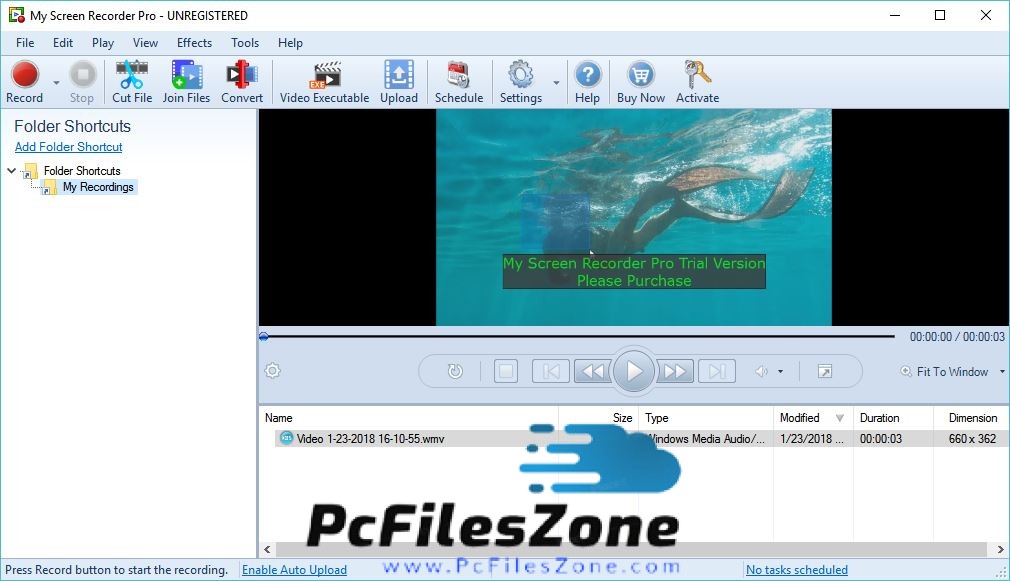Open the Fit To Window dropdown
Viewport: 1010px width, 581px height.
[952, 372]
